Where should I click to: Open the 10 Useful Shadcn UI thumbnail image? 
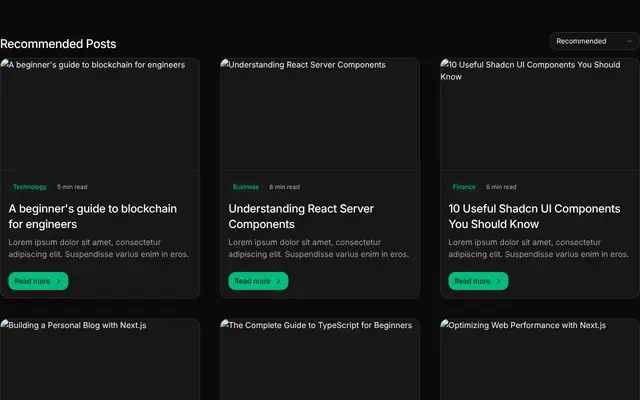pyautogui.click(x=540, y=114)
